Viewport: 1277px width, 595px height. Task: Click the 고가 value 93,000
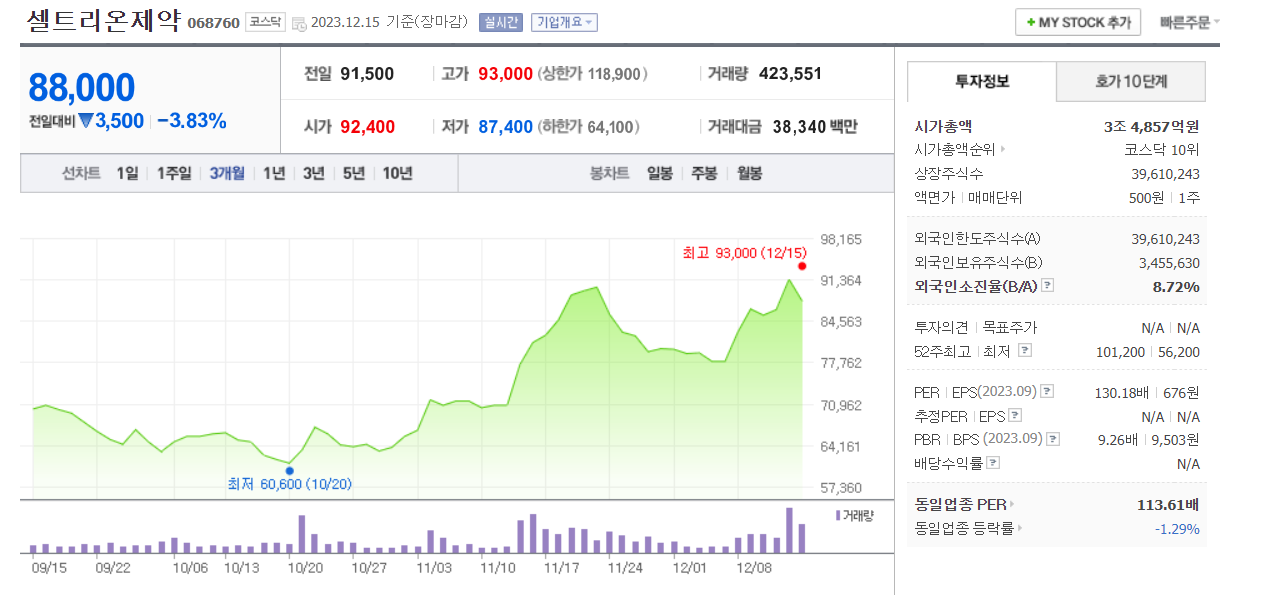pos(505,73)
